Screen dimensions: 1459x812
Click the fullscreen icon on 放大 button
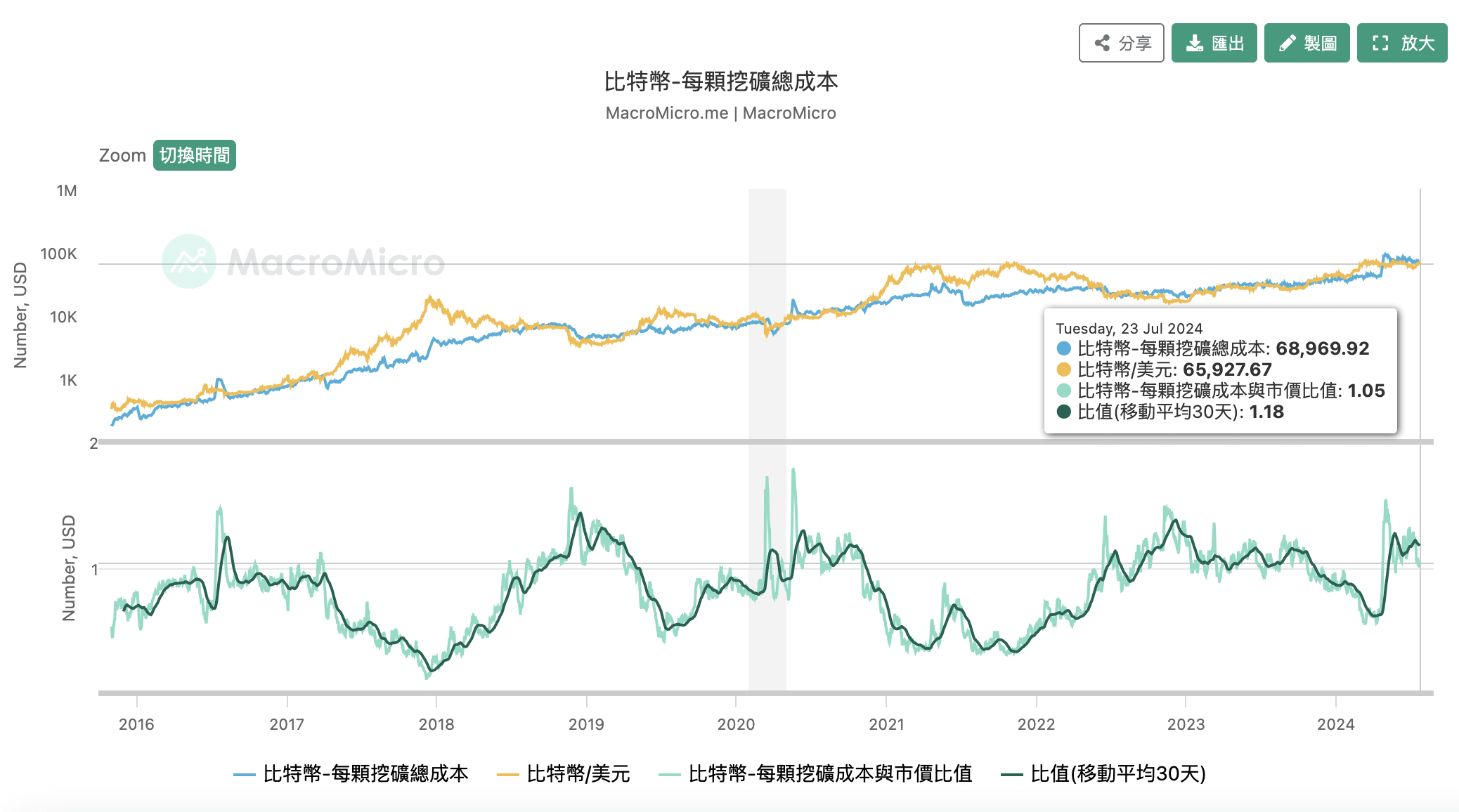(x=1380, y=43)
